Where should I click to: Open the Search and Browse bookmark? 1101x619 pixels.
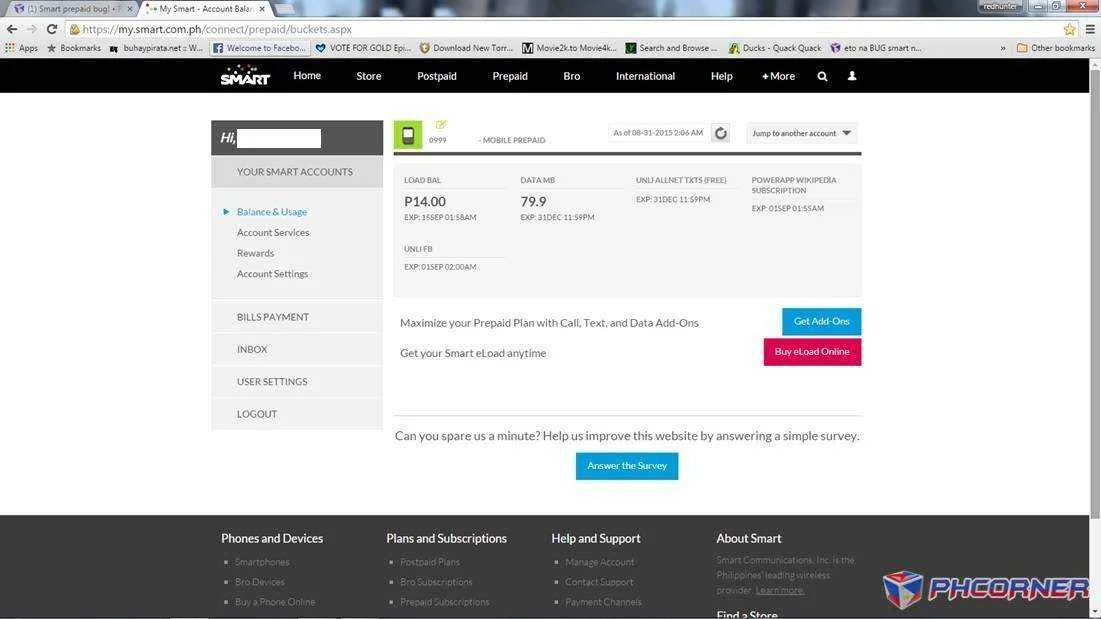(672, 48)
